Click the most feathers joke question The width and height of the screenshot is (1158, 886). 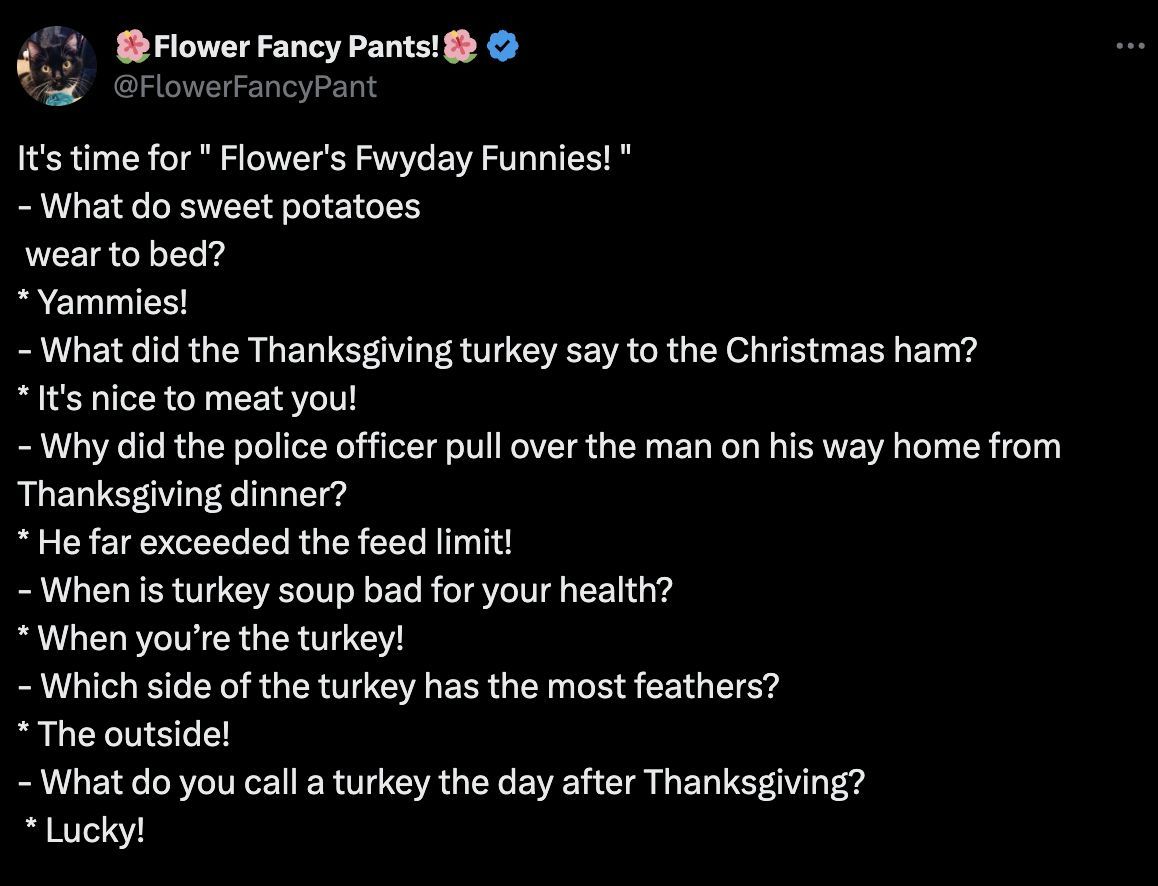(x=399, y=686)
